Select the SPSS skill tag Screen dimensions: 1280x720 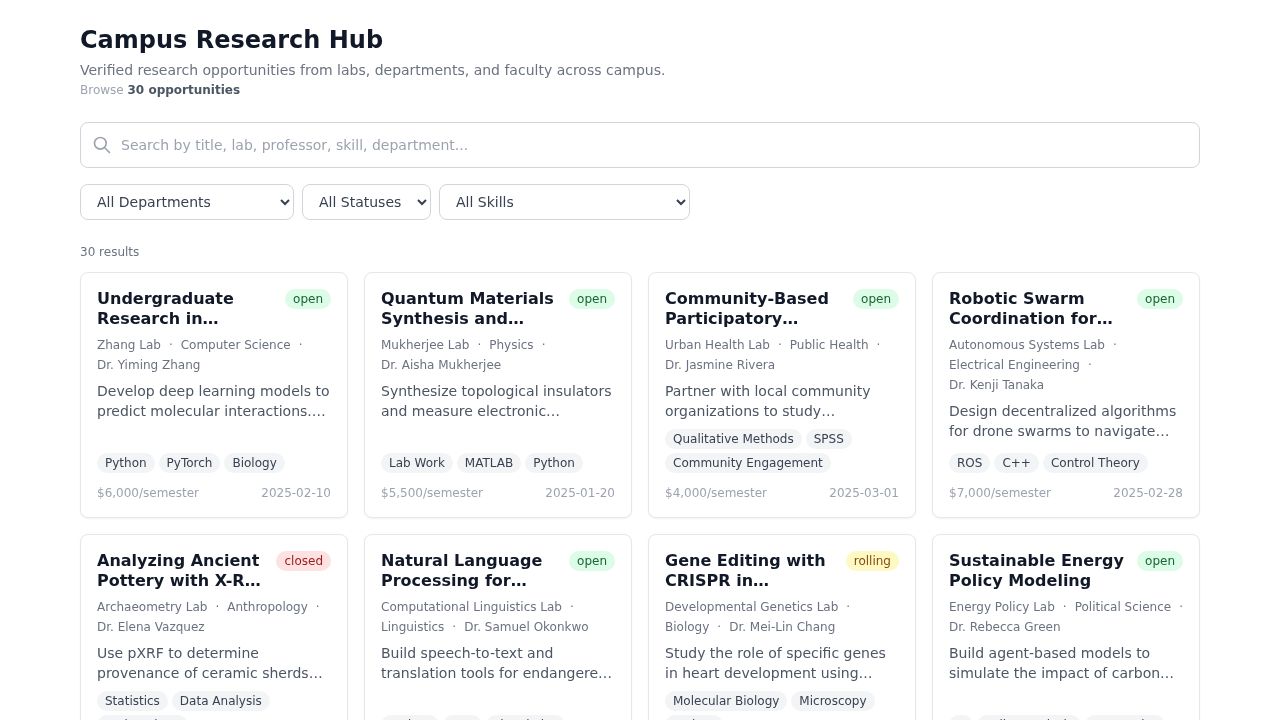[x=829, y=439]
